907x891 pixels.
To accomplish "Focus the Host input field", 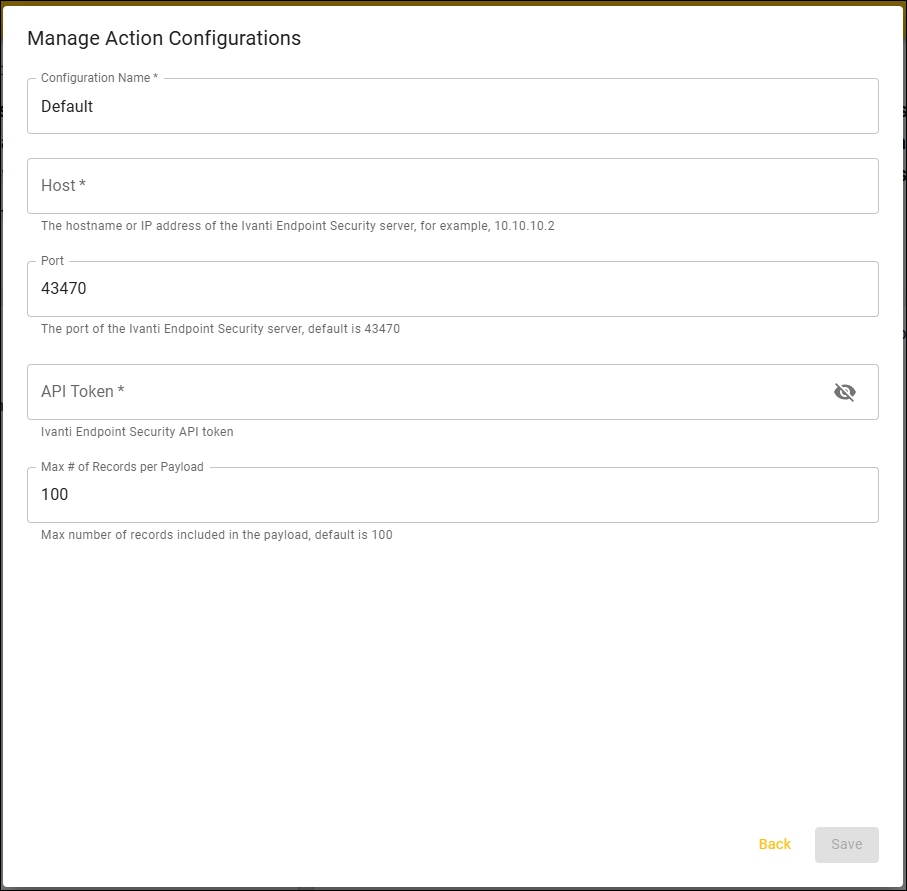I will point(453,186).
